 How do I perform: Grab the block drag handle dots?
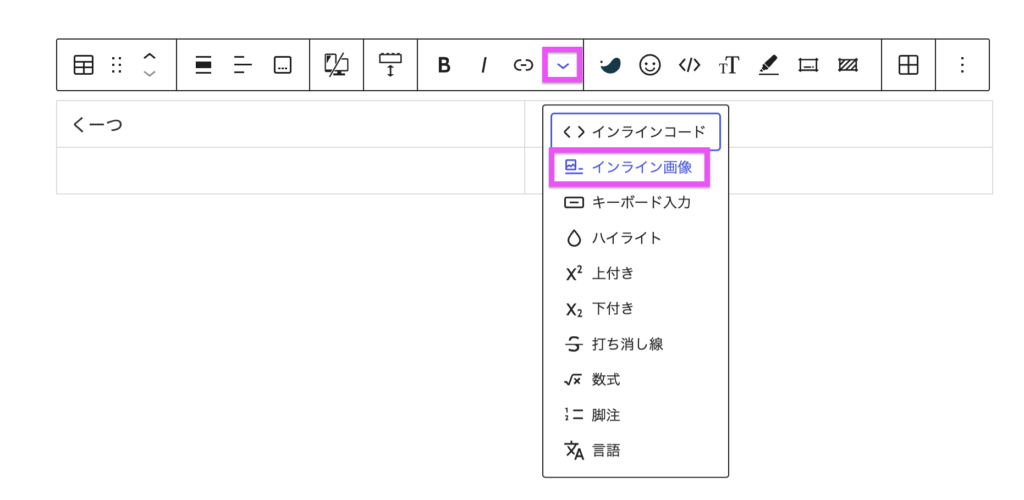116,65
